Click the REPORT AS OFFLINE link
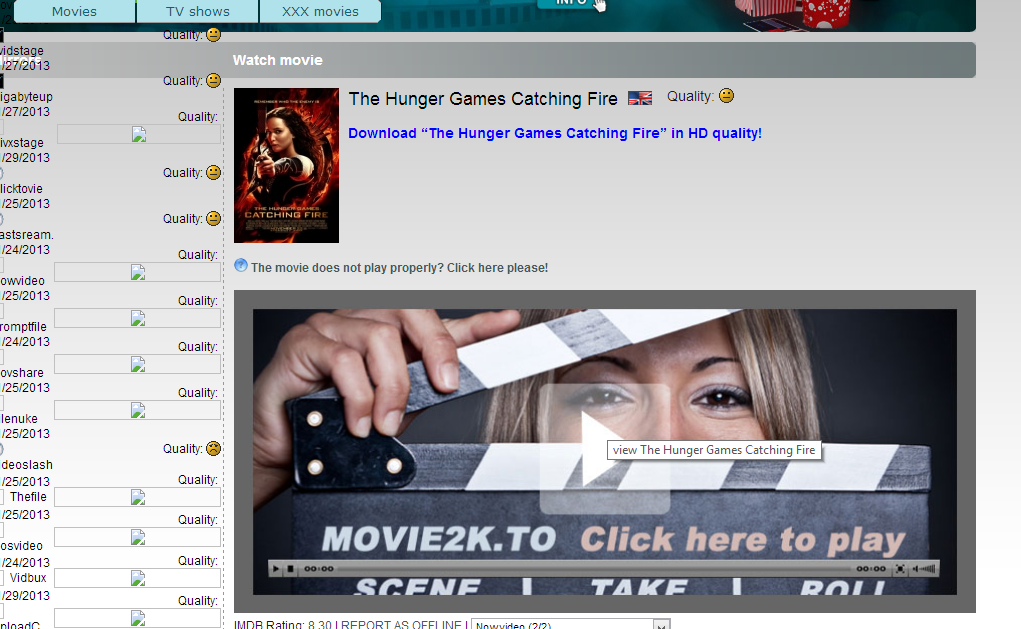Viewport: 1021px width, 629px height. pos(401,624)
